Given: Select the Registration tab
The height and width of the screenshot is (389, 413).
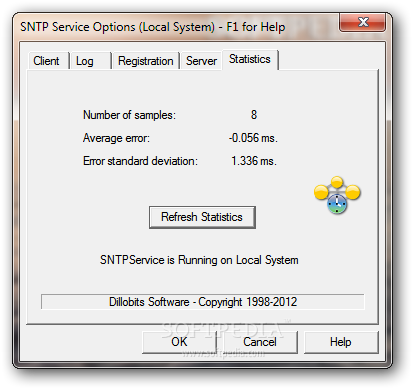Looking at the screenshot, I should click(x=146, y=61).
